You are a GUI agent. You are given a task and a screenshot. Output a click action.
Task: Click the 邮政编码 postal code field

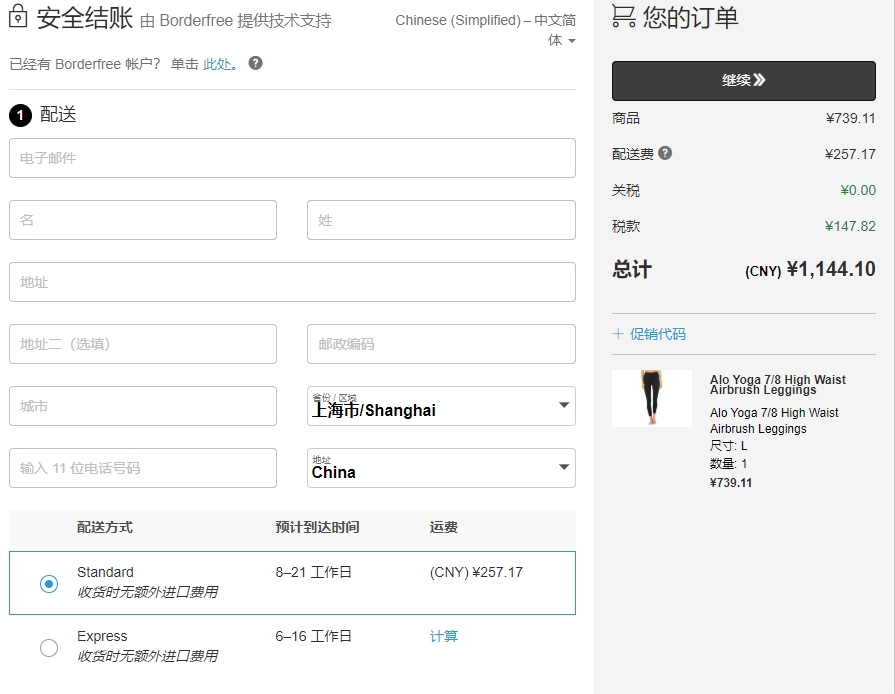tap(441, 344)
